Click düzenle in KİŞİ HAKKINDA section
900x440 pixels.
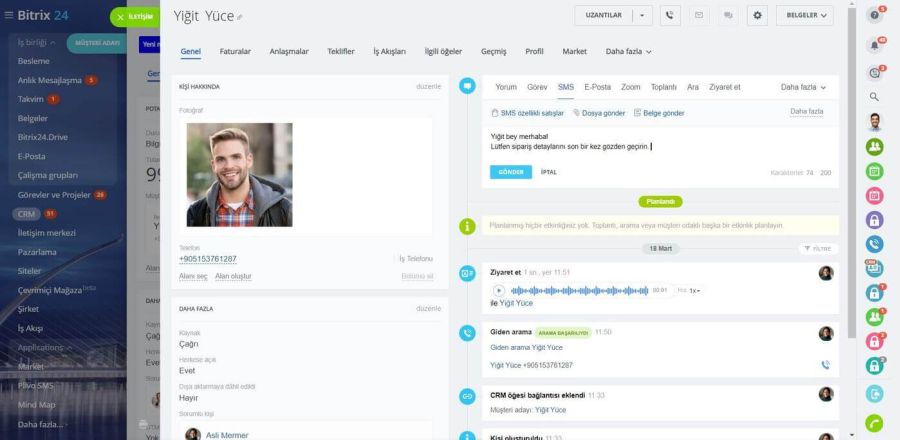(x=429, y=87)
